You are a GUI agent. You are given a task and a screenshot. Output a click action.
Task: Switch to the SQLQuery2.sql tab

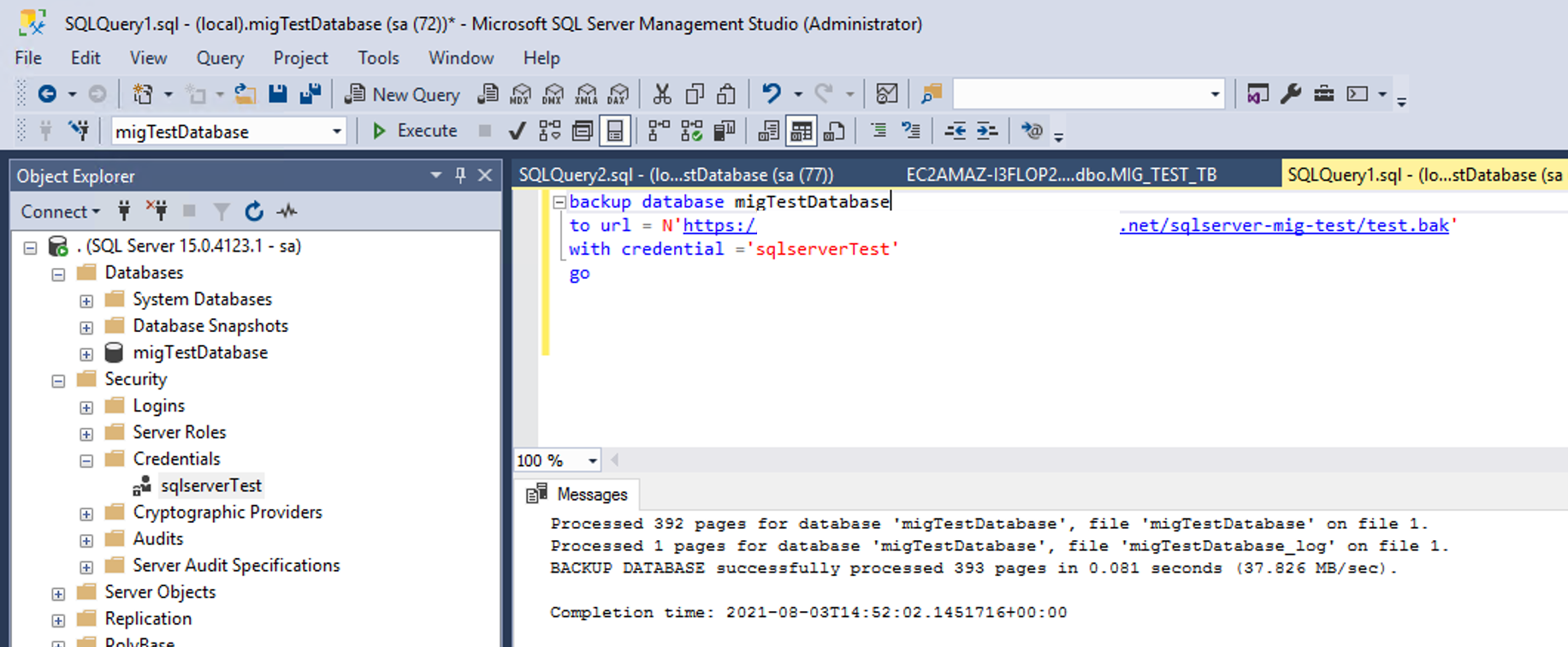pyautogui.click(x=676, y=175)
